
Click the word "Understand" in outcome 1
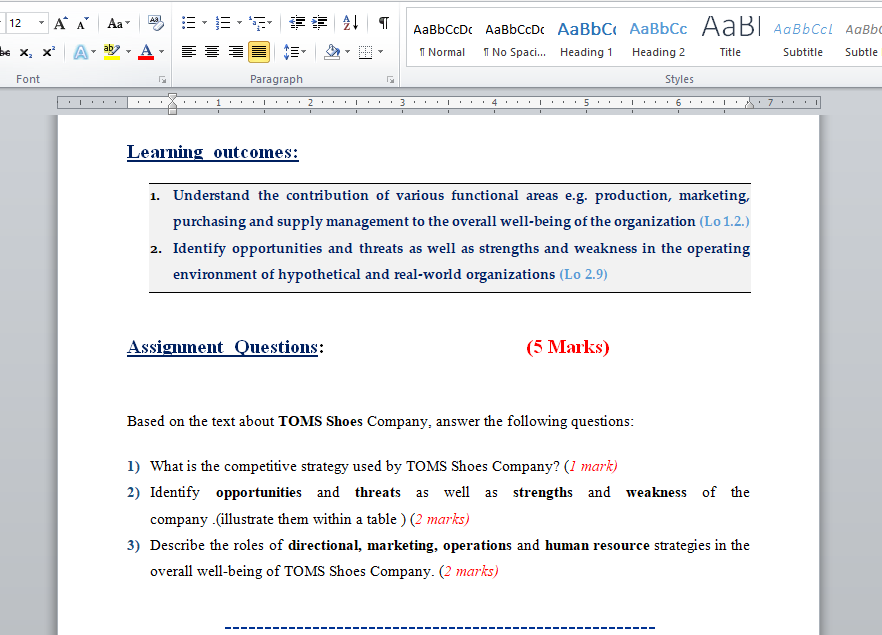pos(211,195)
